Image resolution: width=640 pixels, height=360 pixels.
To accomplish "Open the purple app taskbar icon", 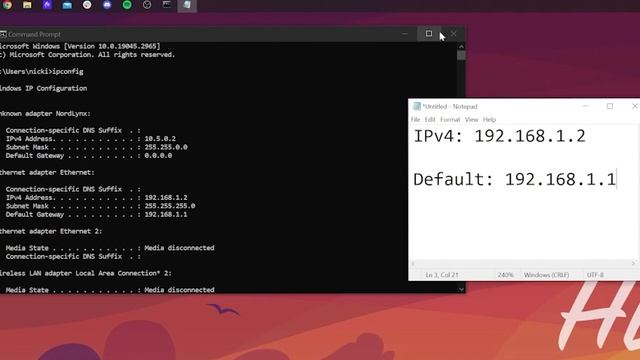I will pos(47,5).
